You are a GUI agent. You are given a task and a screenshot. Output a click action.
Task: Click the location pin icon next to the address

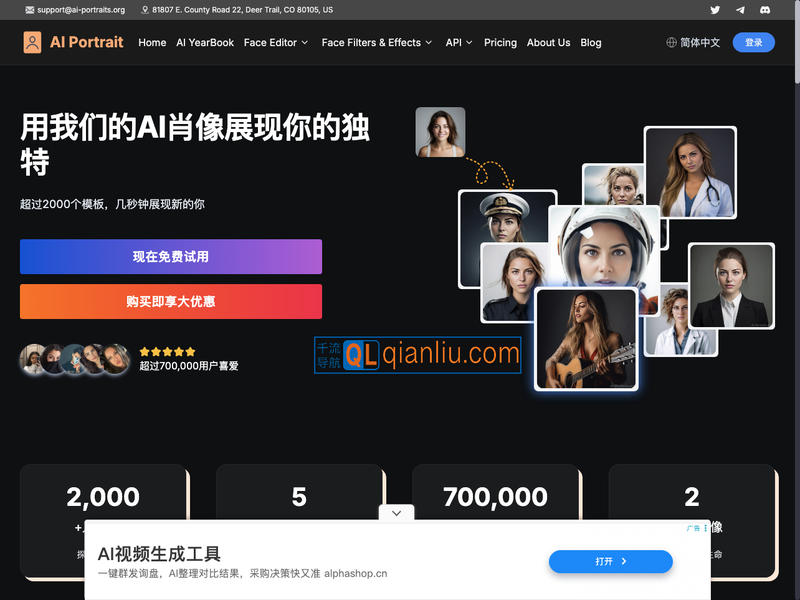[x=143, y=9]
